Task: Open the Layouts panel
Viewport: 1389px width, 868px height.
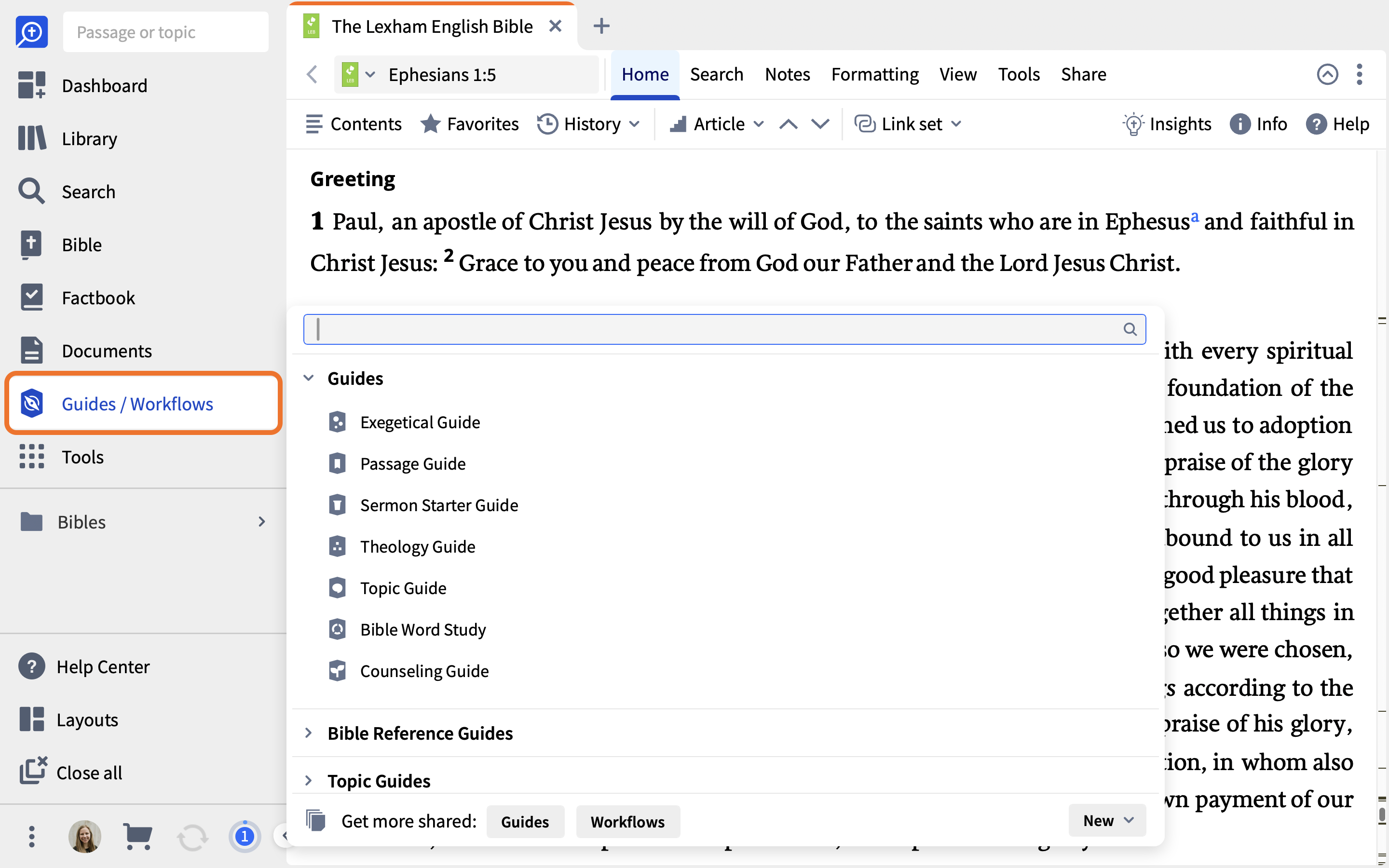Action: click(68, 720)
